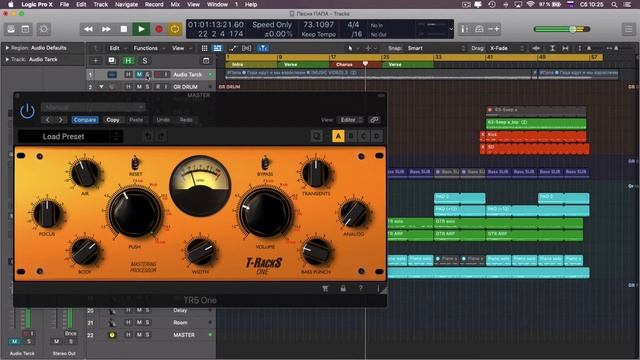Toggle the Count-in button
The height and width of the screenshot is (360, 640).
tap(493, 29)
